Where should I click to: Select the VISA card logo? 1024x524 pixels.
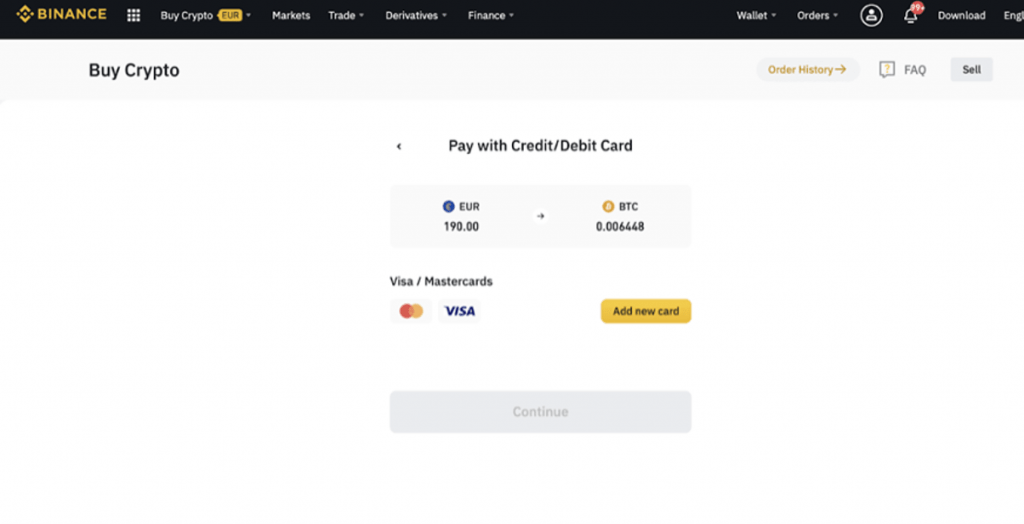459,311
